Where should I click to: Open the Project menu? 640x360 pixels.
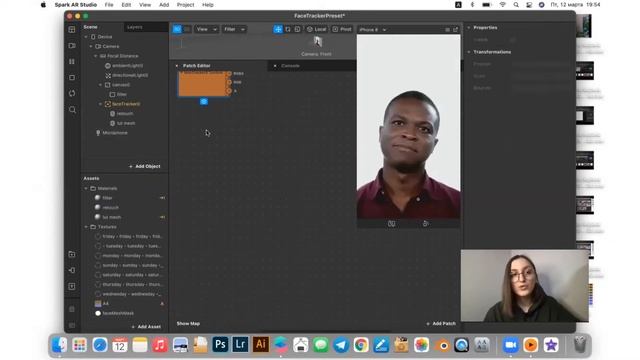(185, 5)
